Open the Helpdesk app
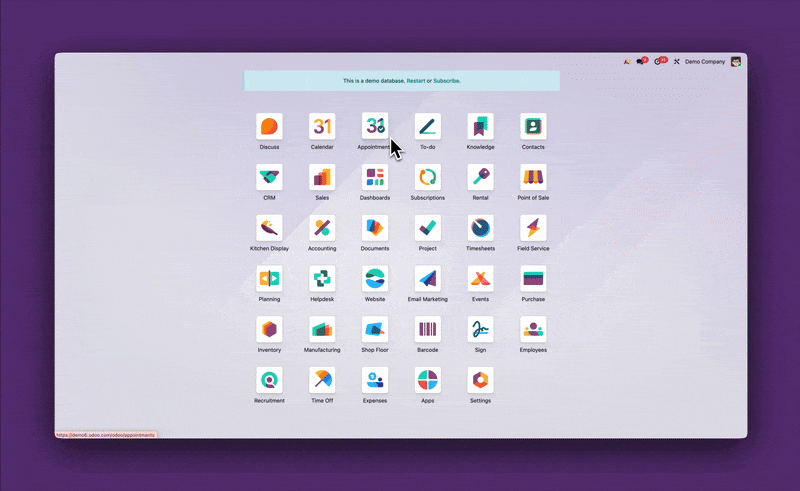The width and height of the screenshot is (800, 491). click(322, 279)
